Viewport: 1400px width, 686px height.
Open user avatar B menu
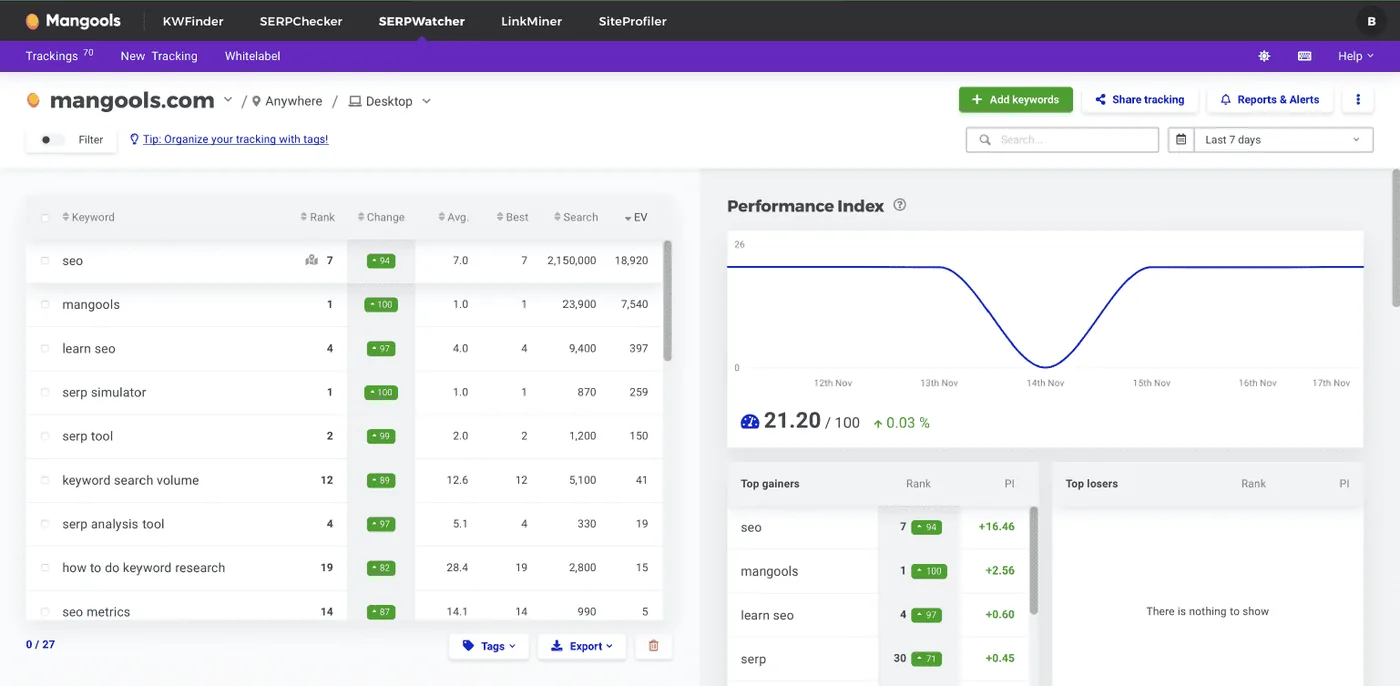click(x=1370, y=21)
